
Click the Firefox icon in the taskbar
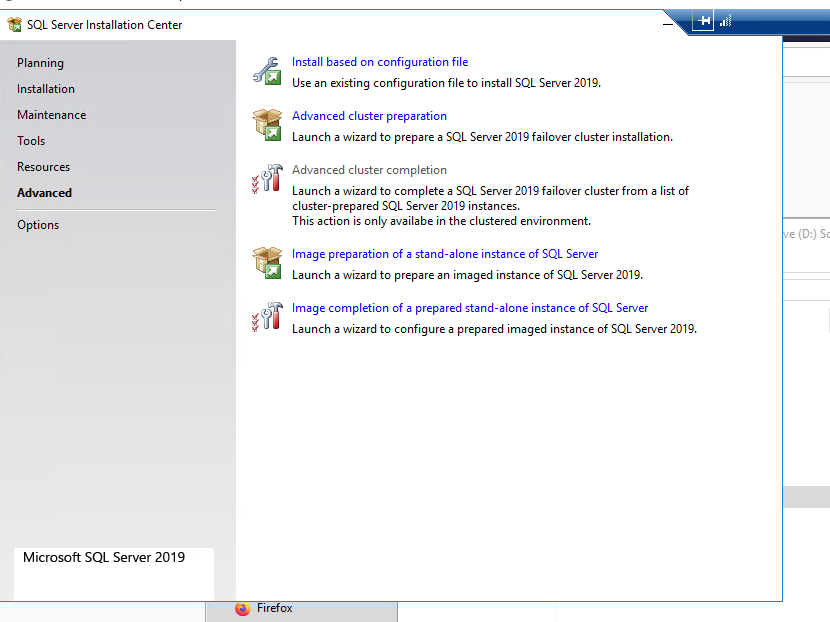243,608
